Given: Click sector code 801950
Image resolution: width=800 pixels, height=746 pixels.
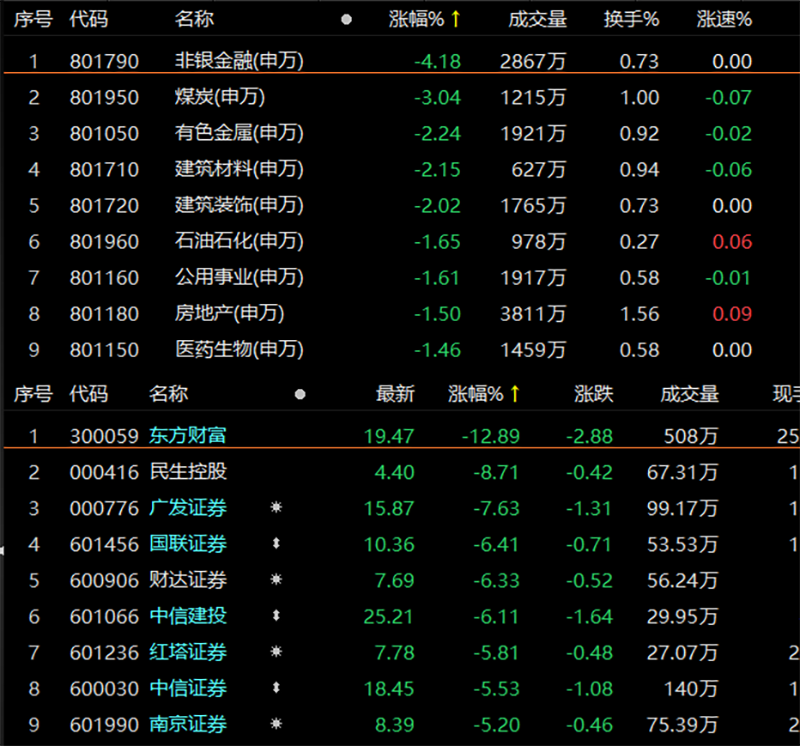Looking at the screenshot, I should [104, 97].
